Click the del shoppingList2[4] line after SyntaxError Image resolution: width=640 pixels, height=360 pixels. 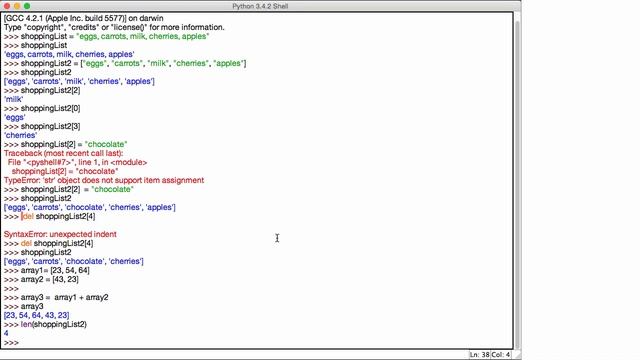click(49, 243)
